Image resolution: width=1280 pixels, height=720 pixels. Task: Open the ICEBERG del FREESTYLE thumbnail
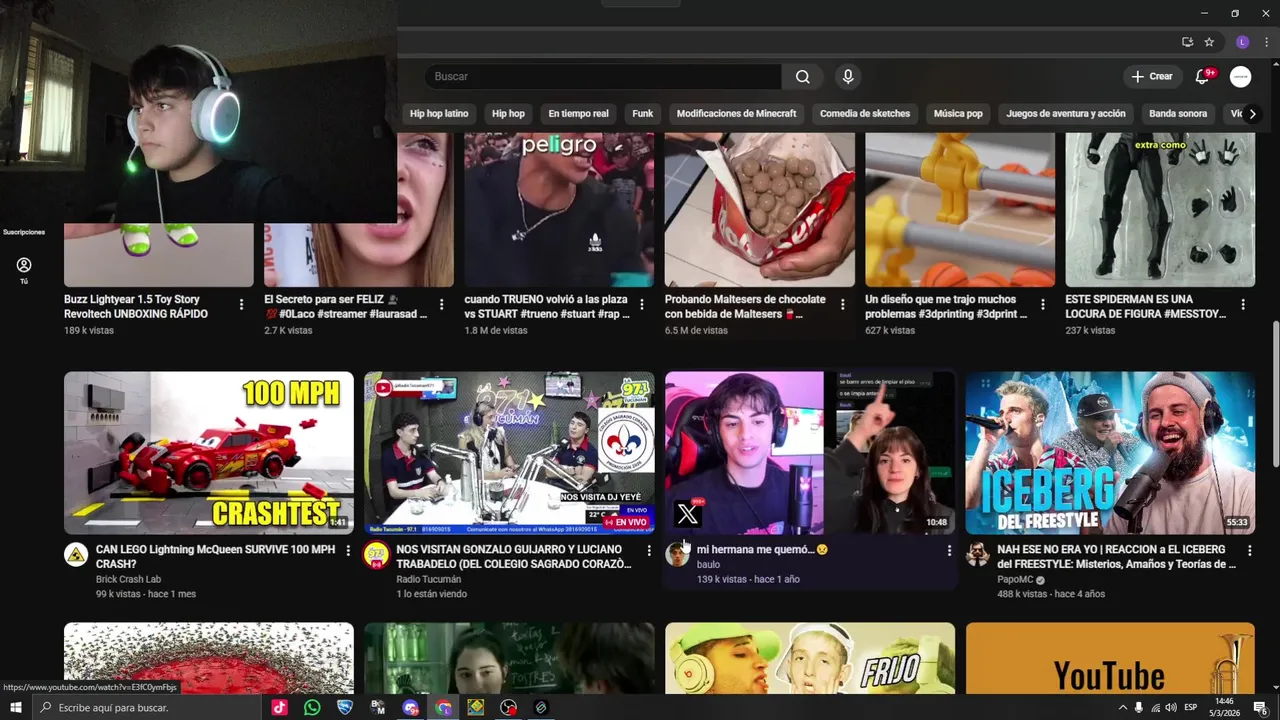1110,453
